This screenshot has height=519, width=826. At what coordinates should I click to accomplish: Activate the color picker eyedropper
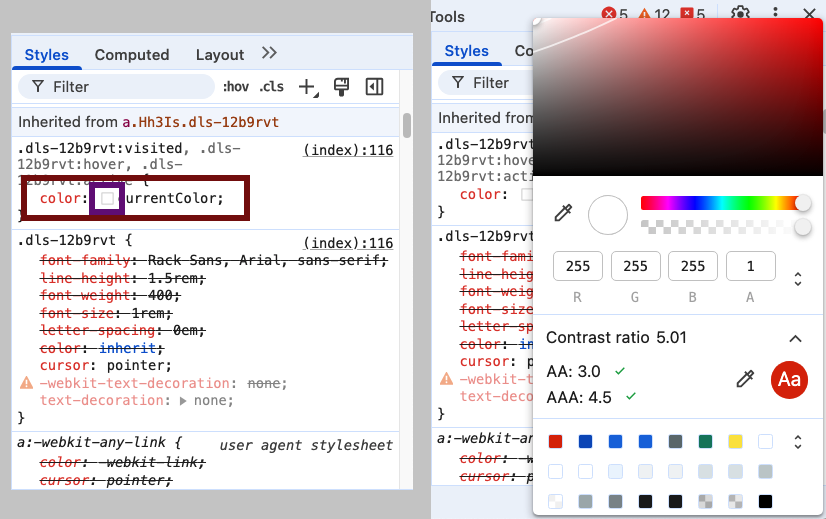click(x=563, y=213)
